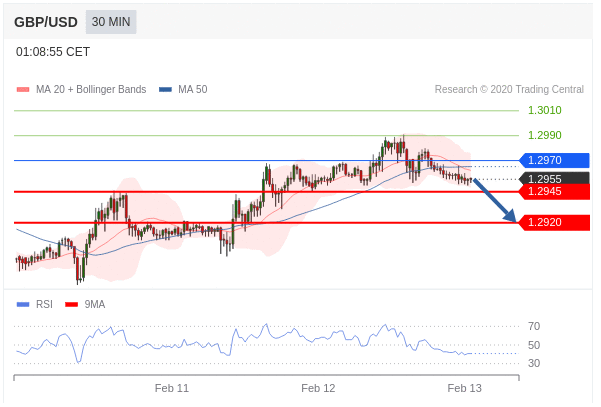Click the MA 20 + Bollinger Bands legend swatch
Viewport: 601px width, 407px height.
23,90
